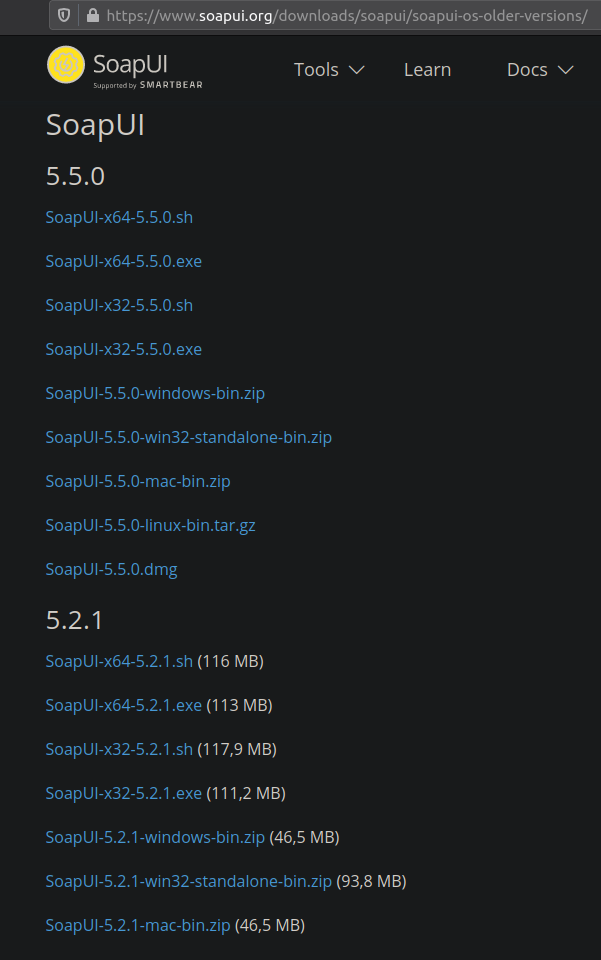
Task: Expand the Tools menu chevron
Action: click(357, 70)
